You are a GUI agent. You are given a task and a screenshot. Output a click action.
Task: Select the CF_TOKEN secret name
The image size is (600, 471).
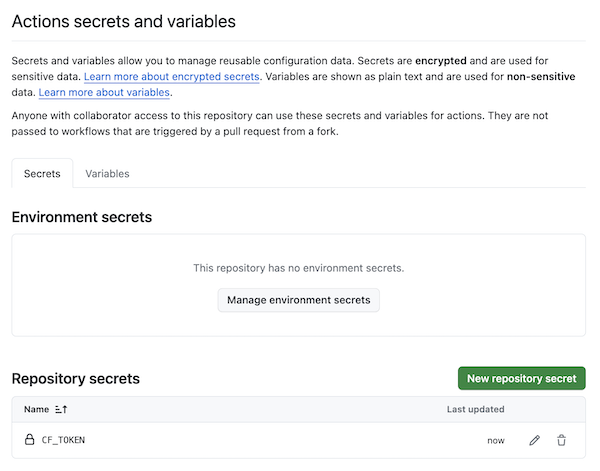63,440
